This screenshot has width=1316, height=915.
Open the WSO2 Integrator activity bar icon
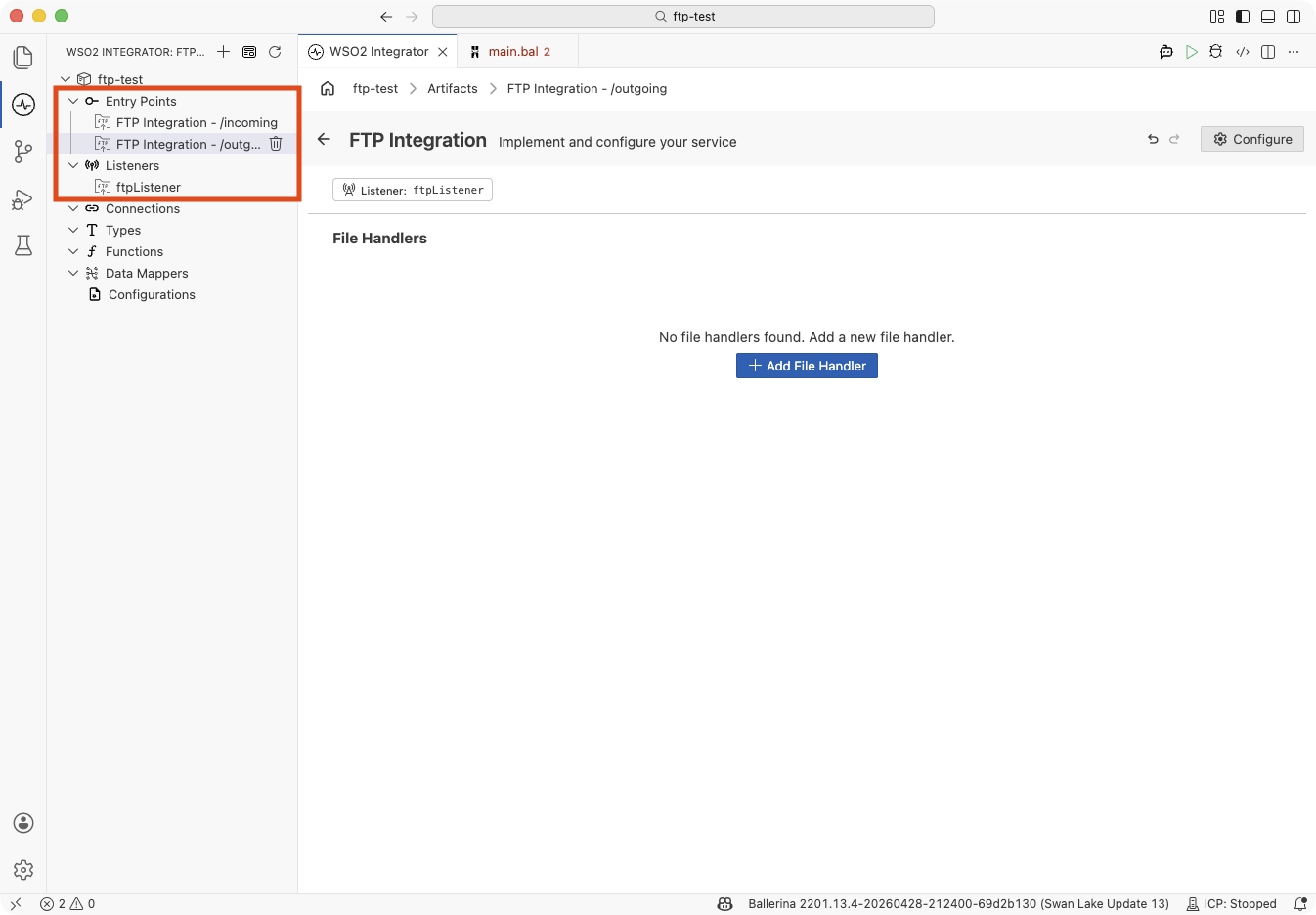(x=23, y=105)
